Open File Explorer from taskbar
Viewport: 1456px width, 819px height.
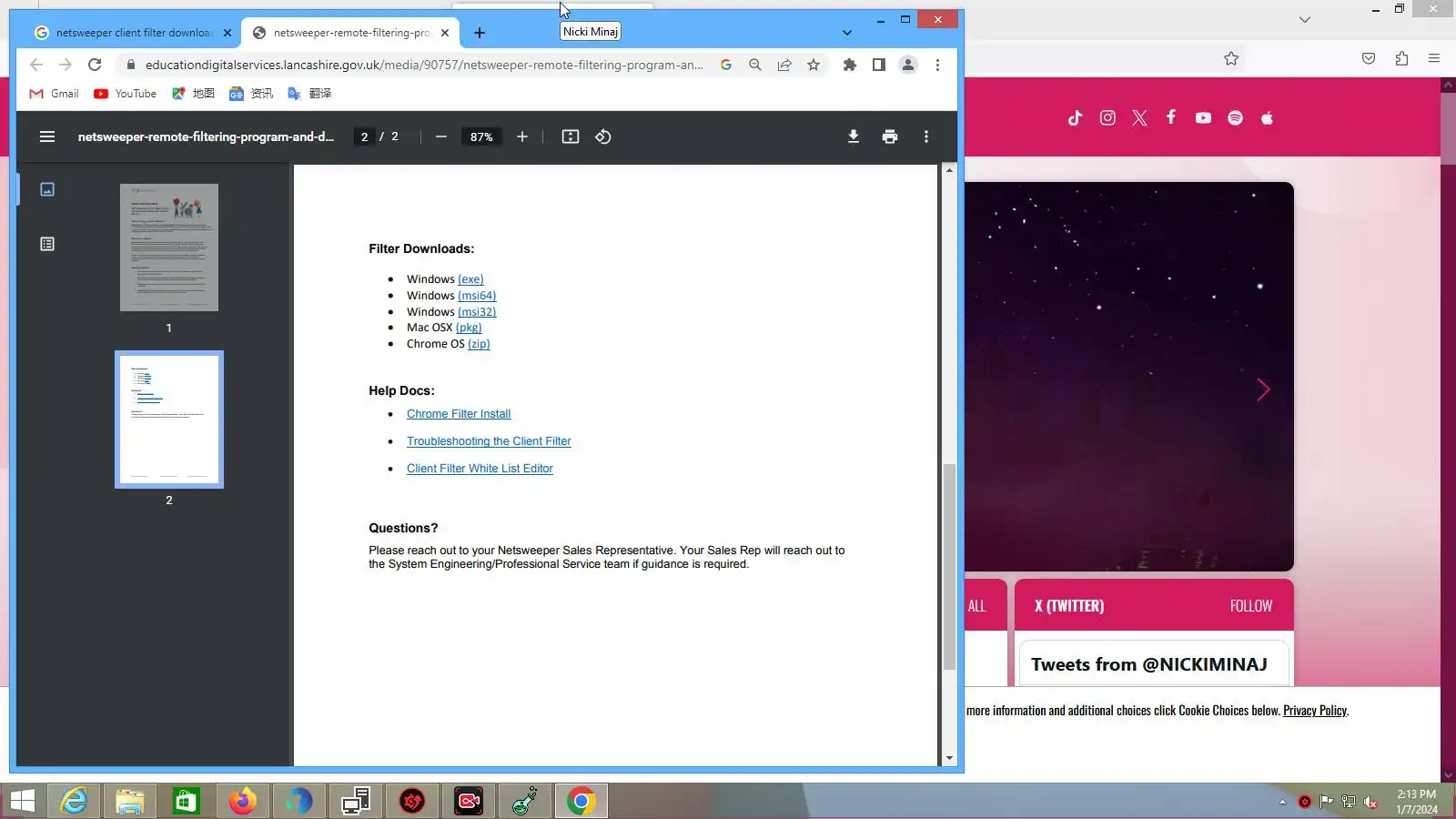click(x=130, y=801)
